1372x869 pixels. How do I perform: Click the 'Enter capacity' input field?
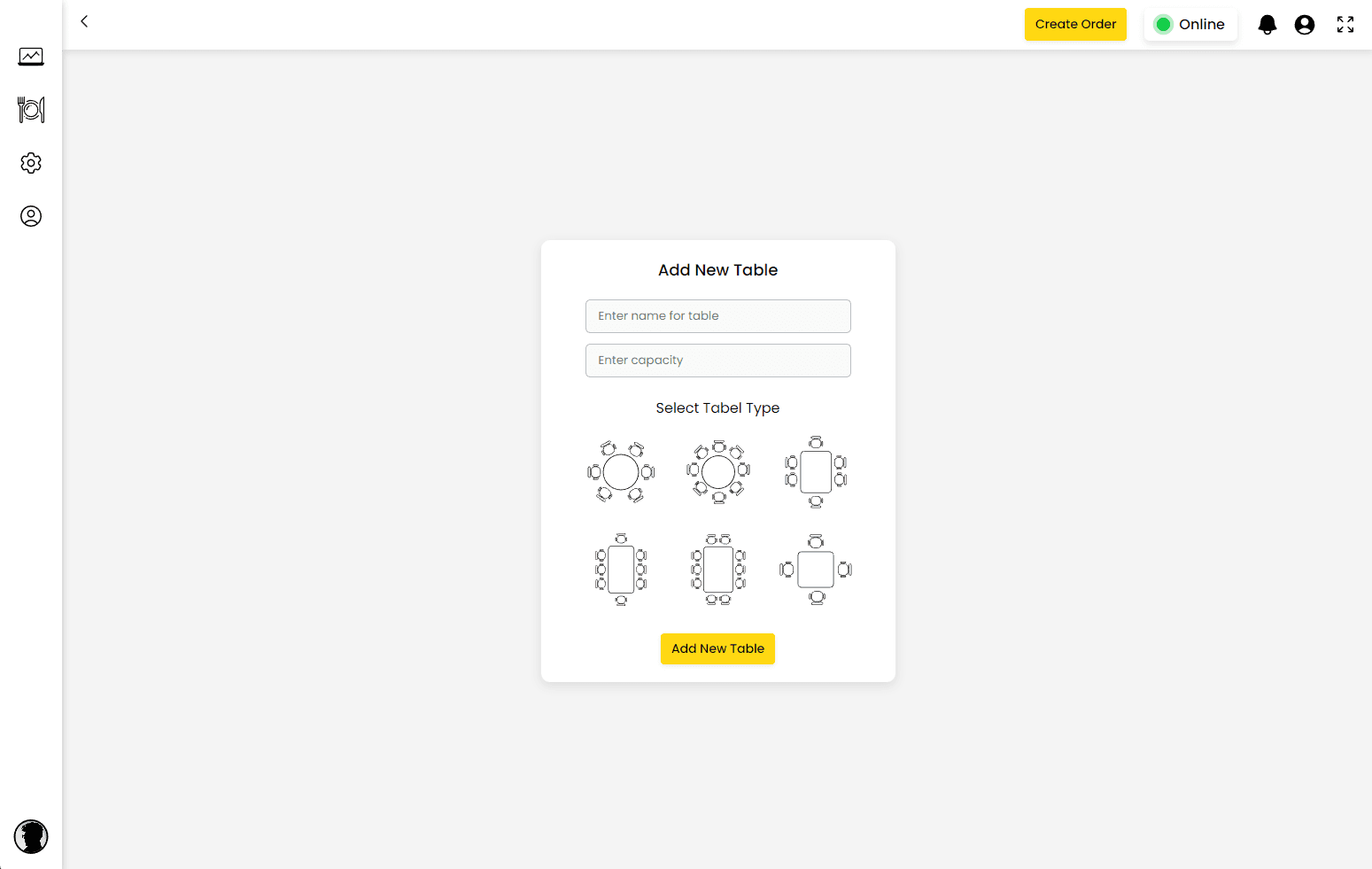coord(718,361)
